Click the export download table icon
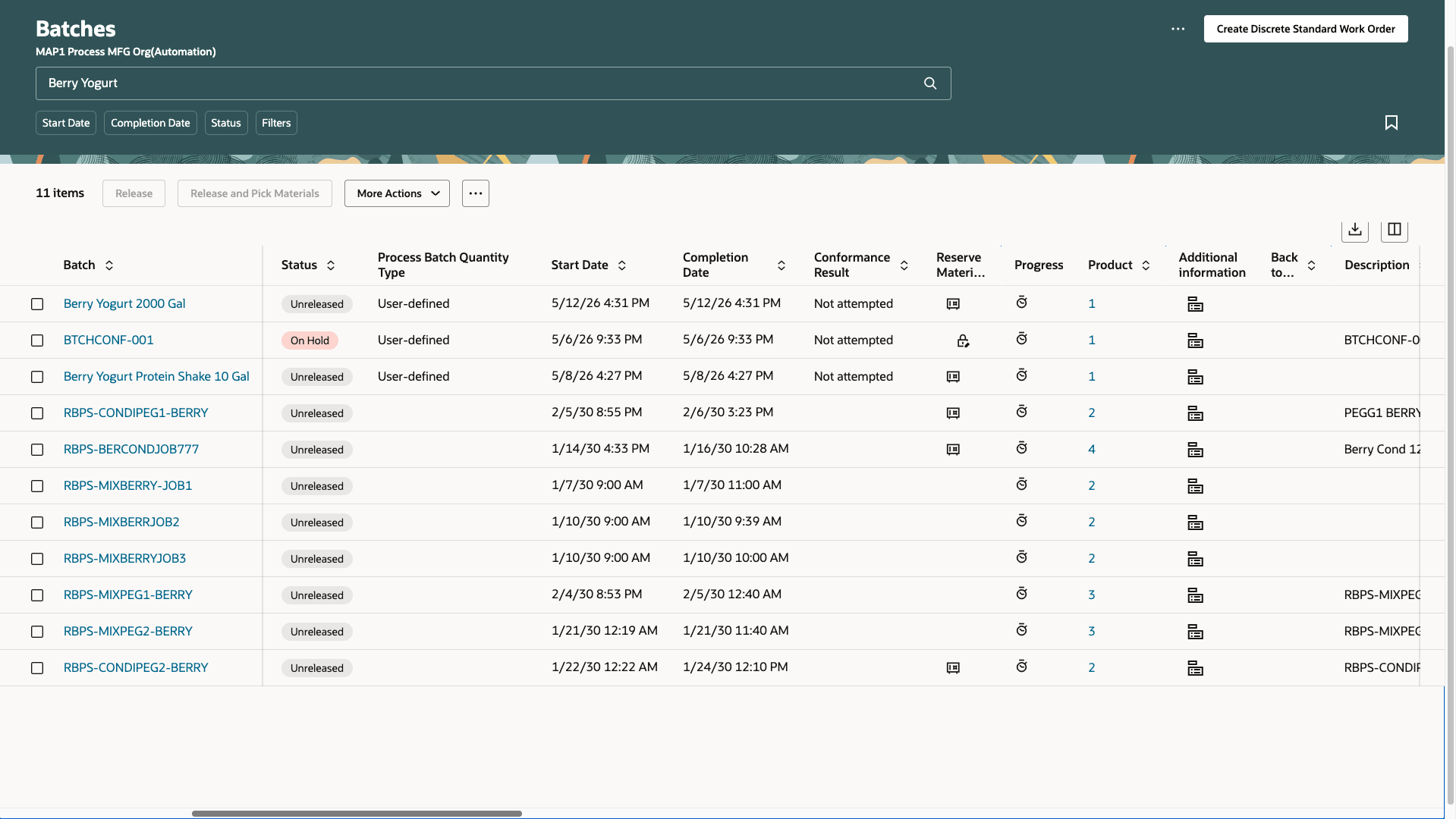 tap(1355, 230)
